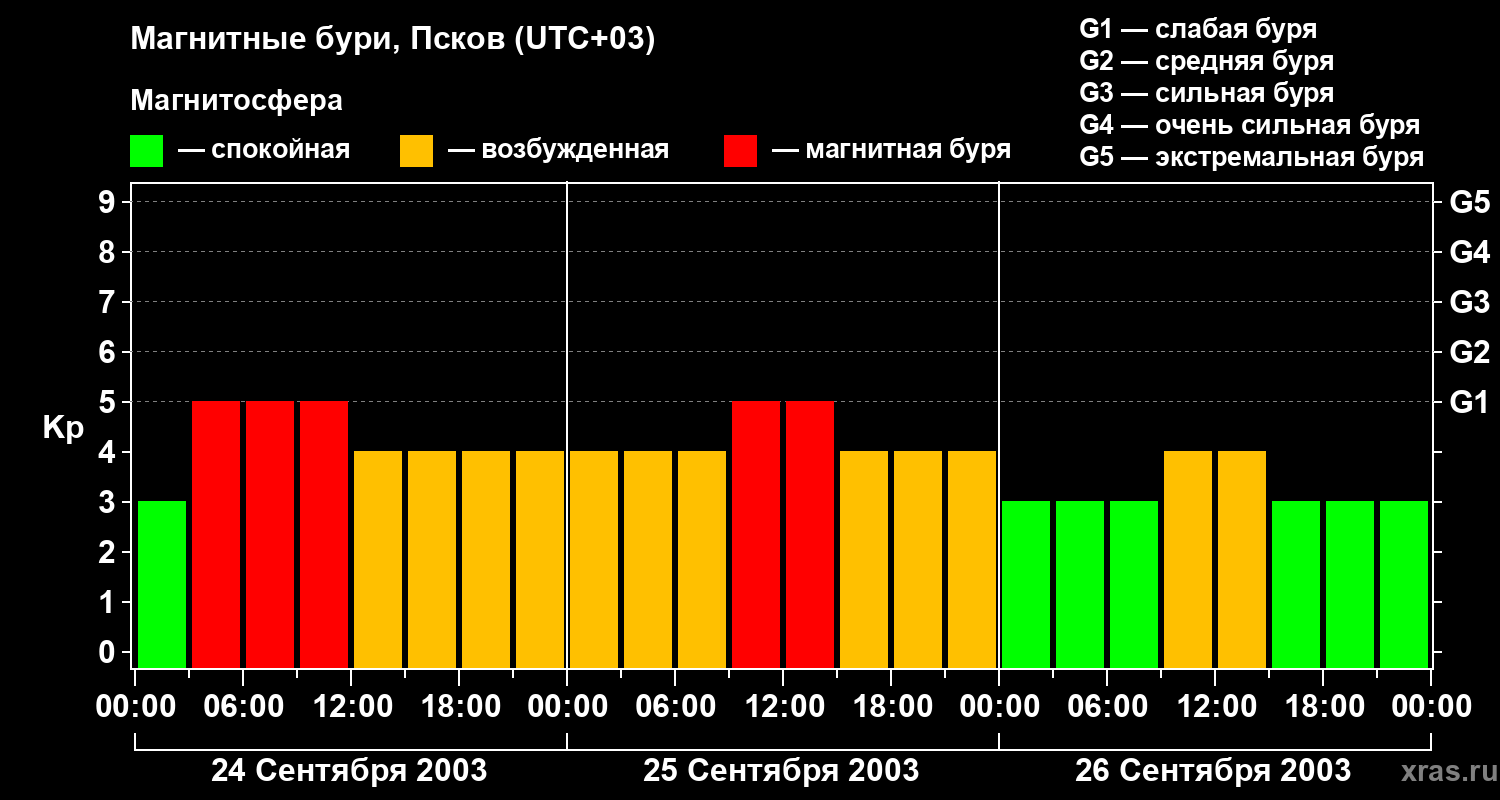Click the date label '26 Сентября 2003'
This screenshot has height=800, width=1500.
[x=1213, y=771]
